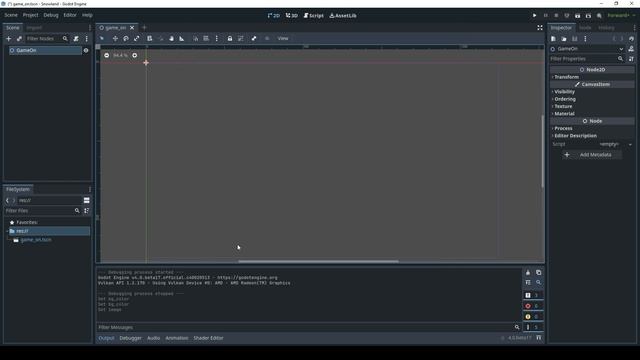
Task: Copy the output log selection
Action: [x=538, y=272]
